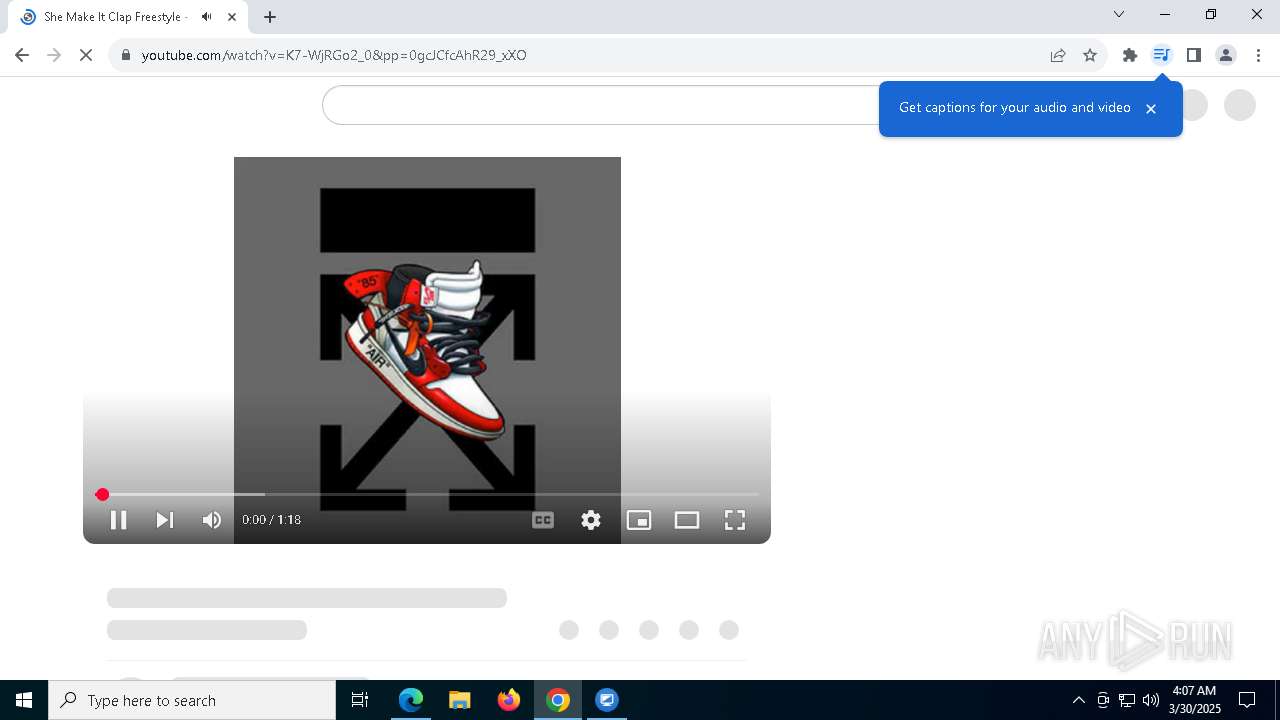Open Task View
1280x720 pixels.
360,700
